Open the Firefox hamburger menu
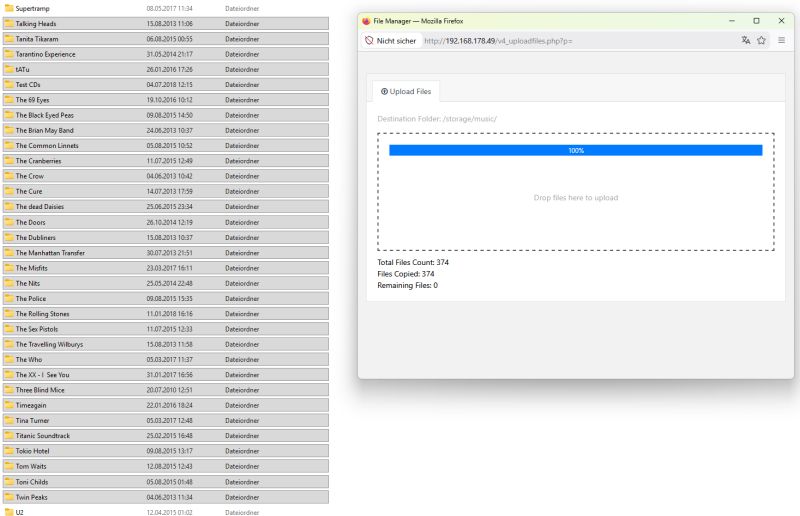 [x=781, y=41]
